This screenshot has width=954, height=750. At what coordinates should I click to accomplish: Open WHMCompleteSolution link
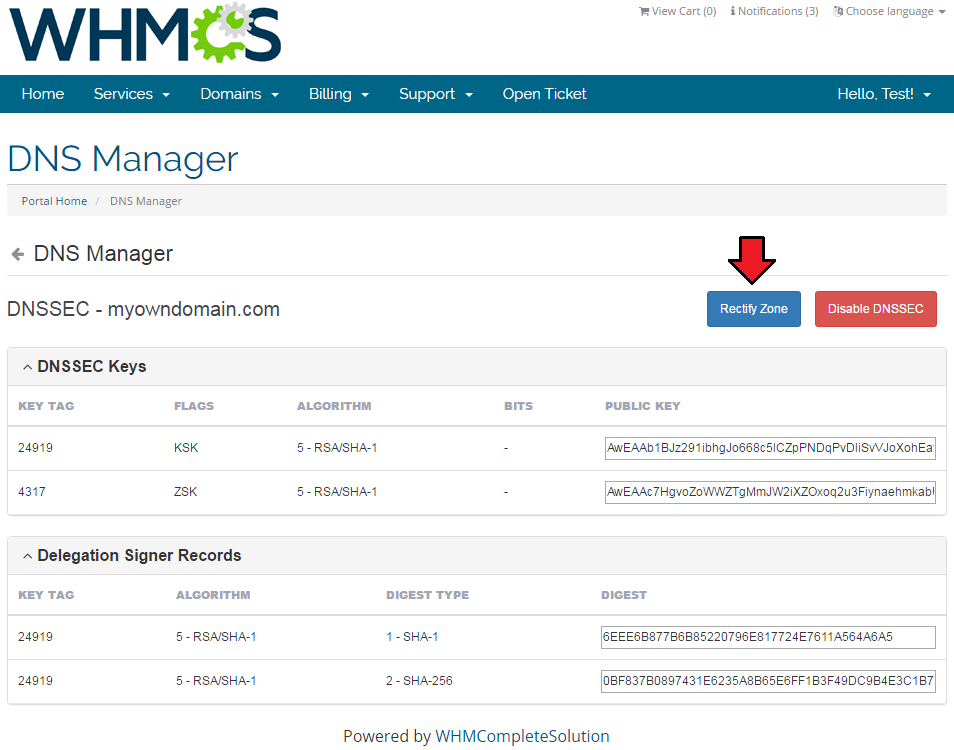[522, 736]
